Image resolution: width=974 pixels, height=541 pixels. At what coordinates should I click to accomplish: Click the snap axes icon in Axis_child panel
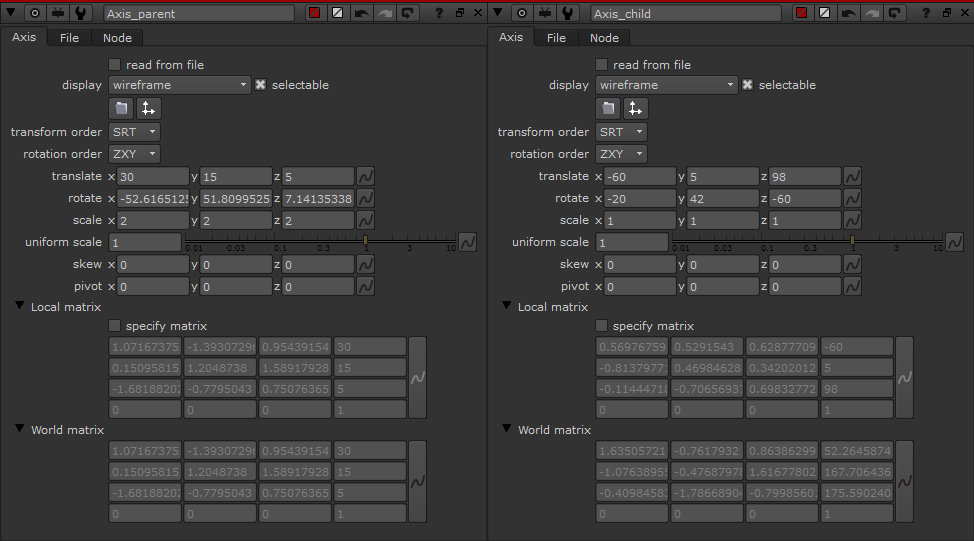[636, 108]
